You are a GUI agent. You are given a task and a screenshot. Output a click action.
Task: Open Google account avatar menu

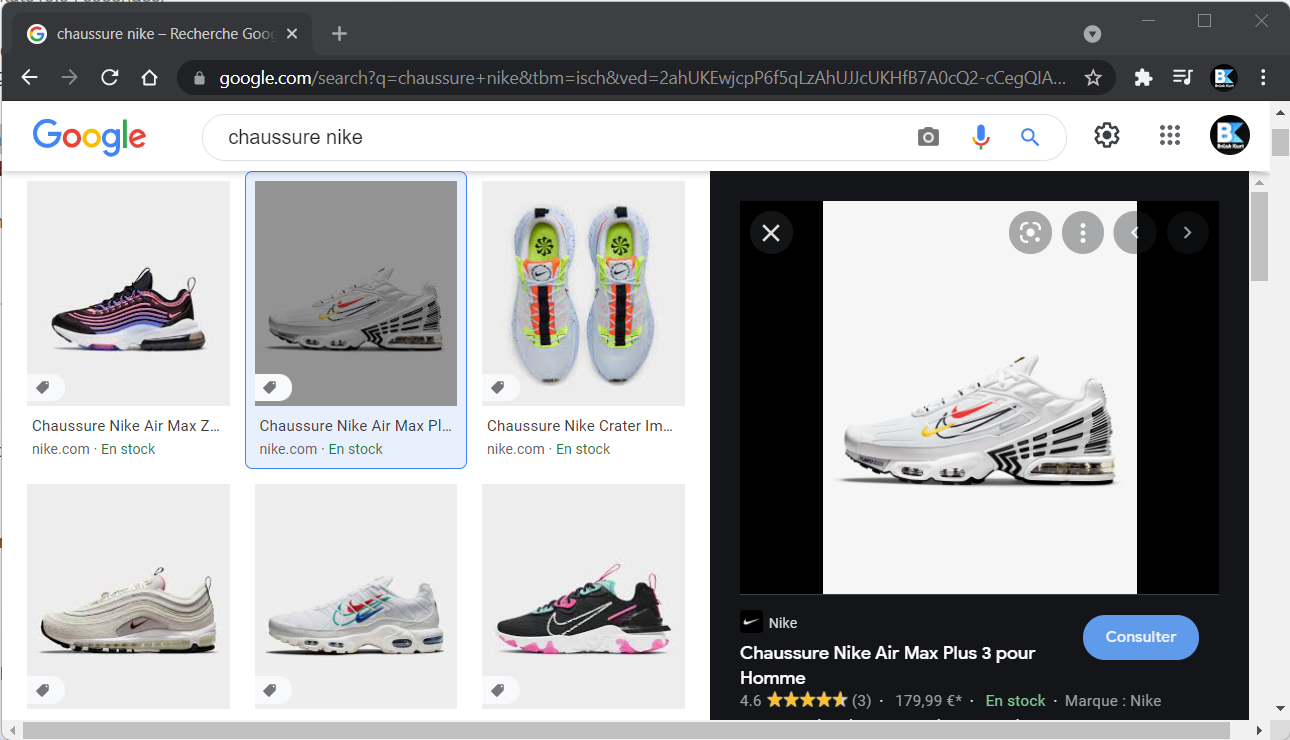tap(1229, 135)
